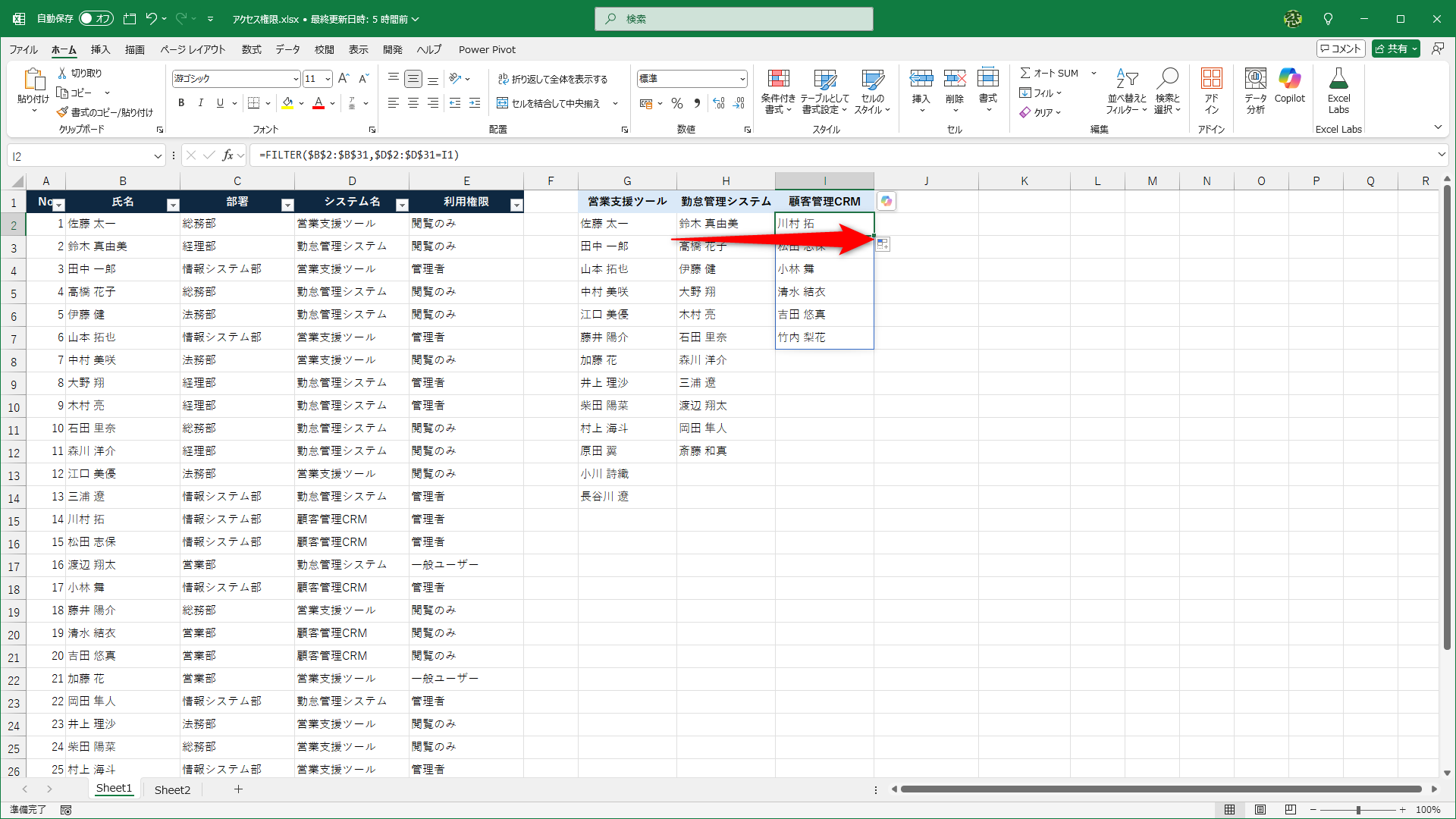This screenshot has height=819, width=1456.
Task: Switch to Sheet2 tab
Action: [x=172, y=789]
